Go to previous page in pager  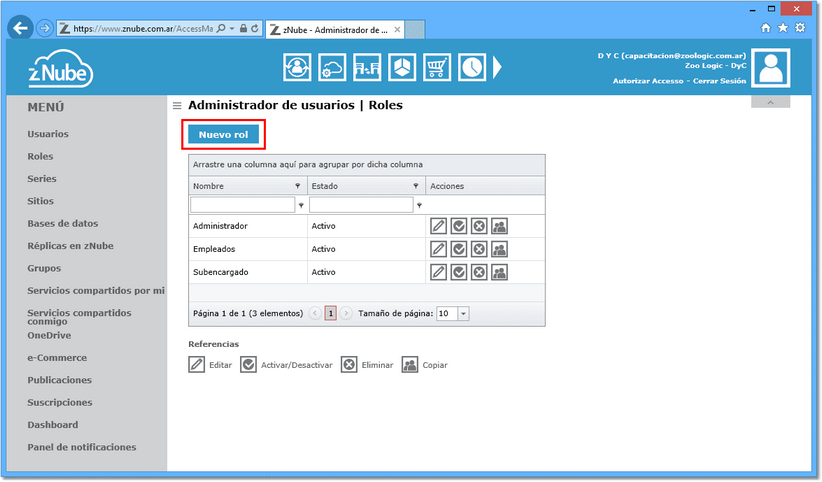(315, 314)
